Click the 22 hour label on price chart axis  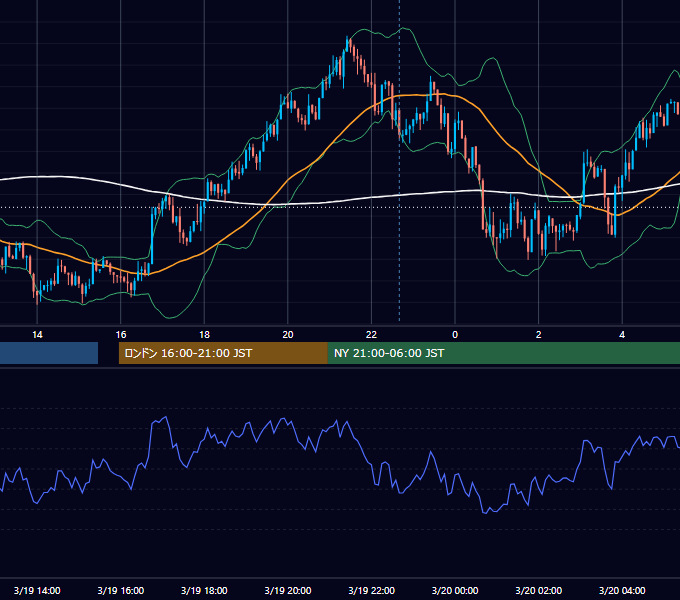[x=371, y=335]
